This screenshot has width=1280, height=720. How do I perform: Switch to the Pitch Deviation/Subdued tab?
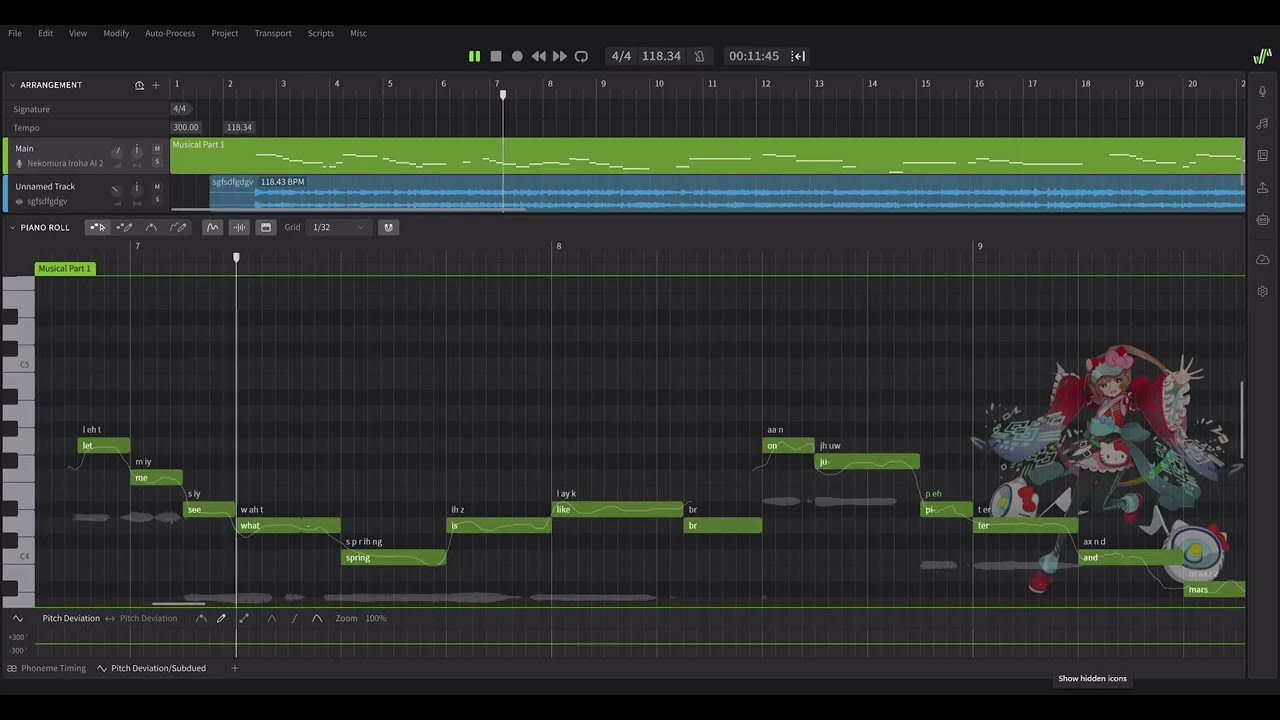151,668
